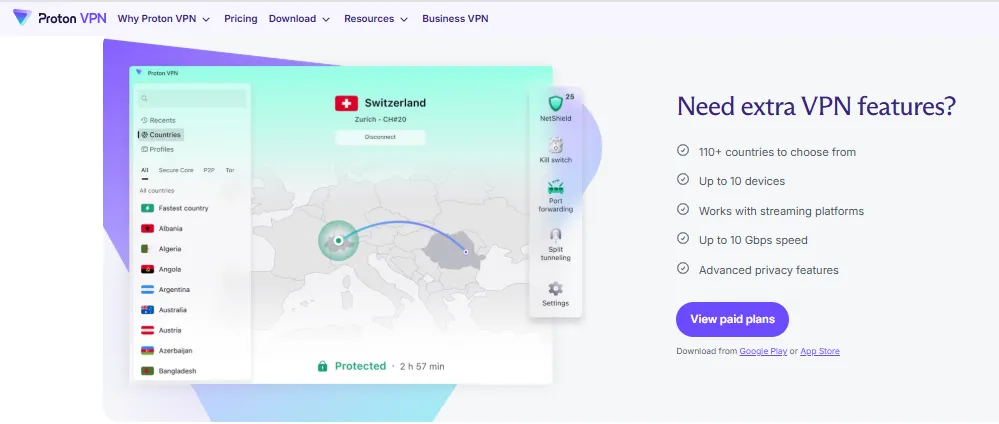Switch to the Secure Core tab

point(176,170)
